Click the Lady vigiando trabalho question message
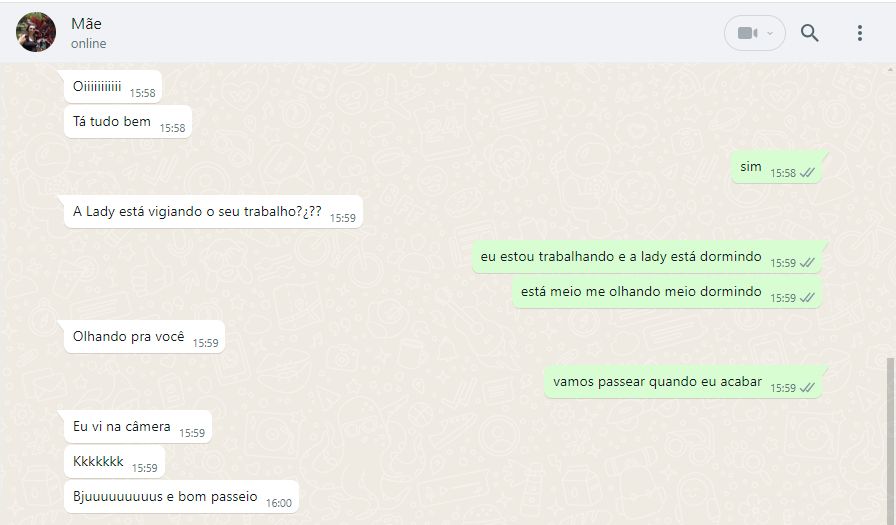Screen dimensions: 896x525 pyautogui.click(x=214, y=212)
